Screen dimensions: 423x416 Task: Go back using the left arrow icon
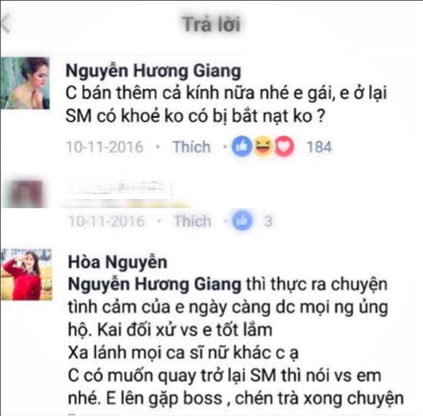click(x=6, y=23)
